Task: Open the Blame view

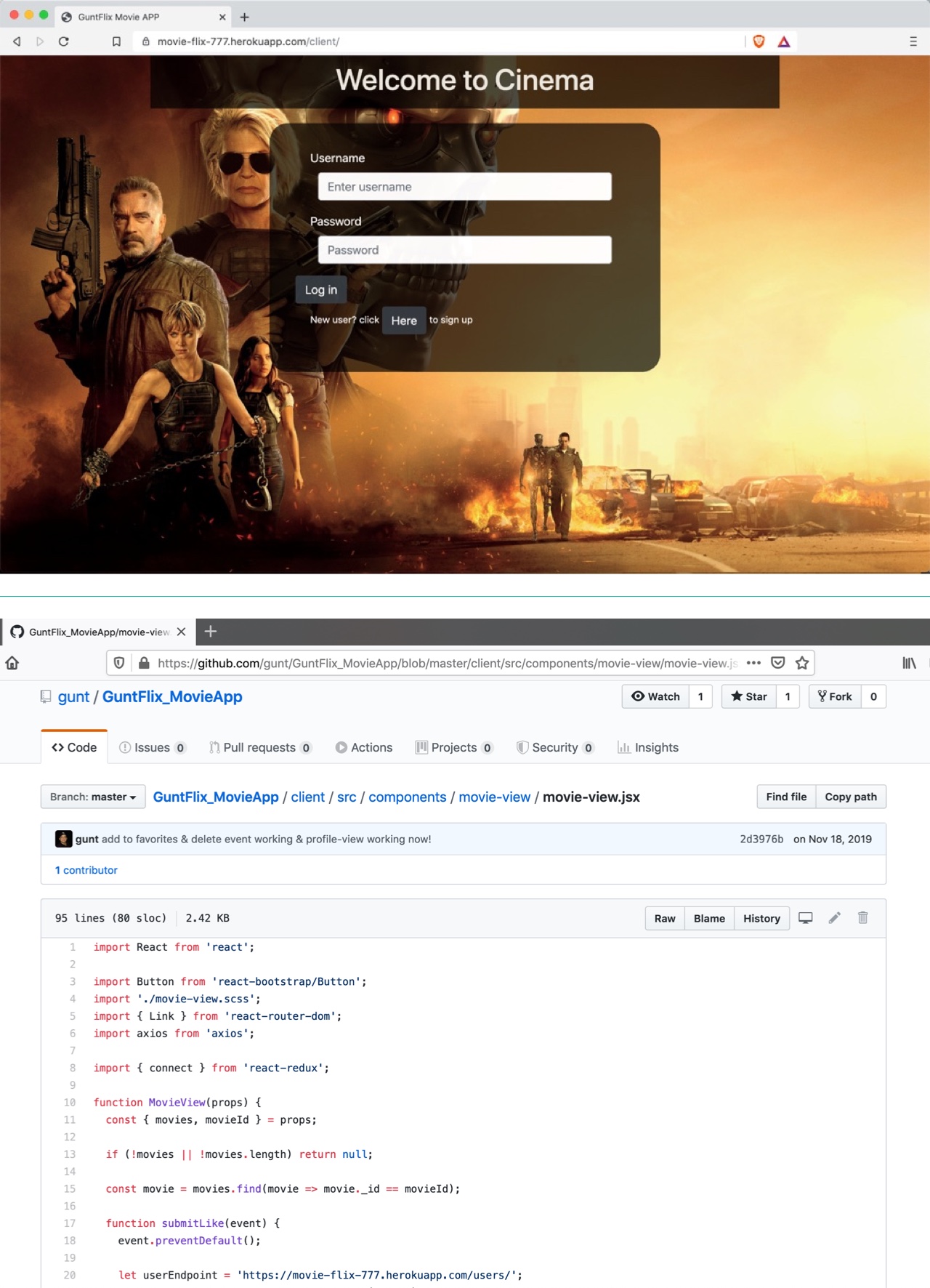Action: (709, 919)
